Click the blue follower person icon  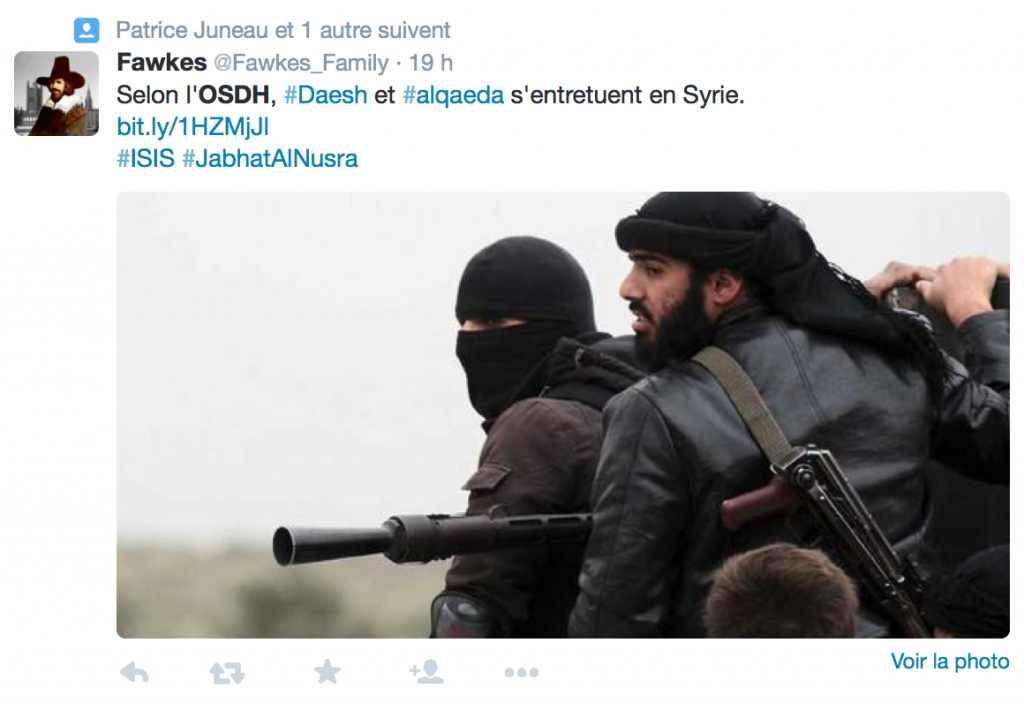[x=86, y=30]
